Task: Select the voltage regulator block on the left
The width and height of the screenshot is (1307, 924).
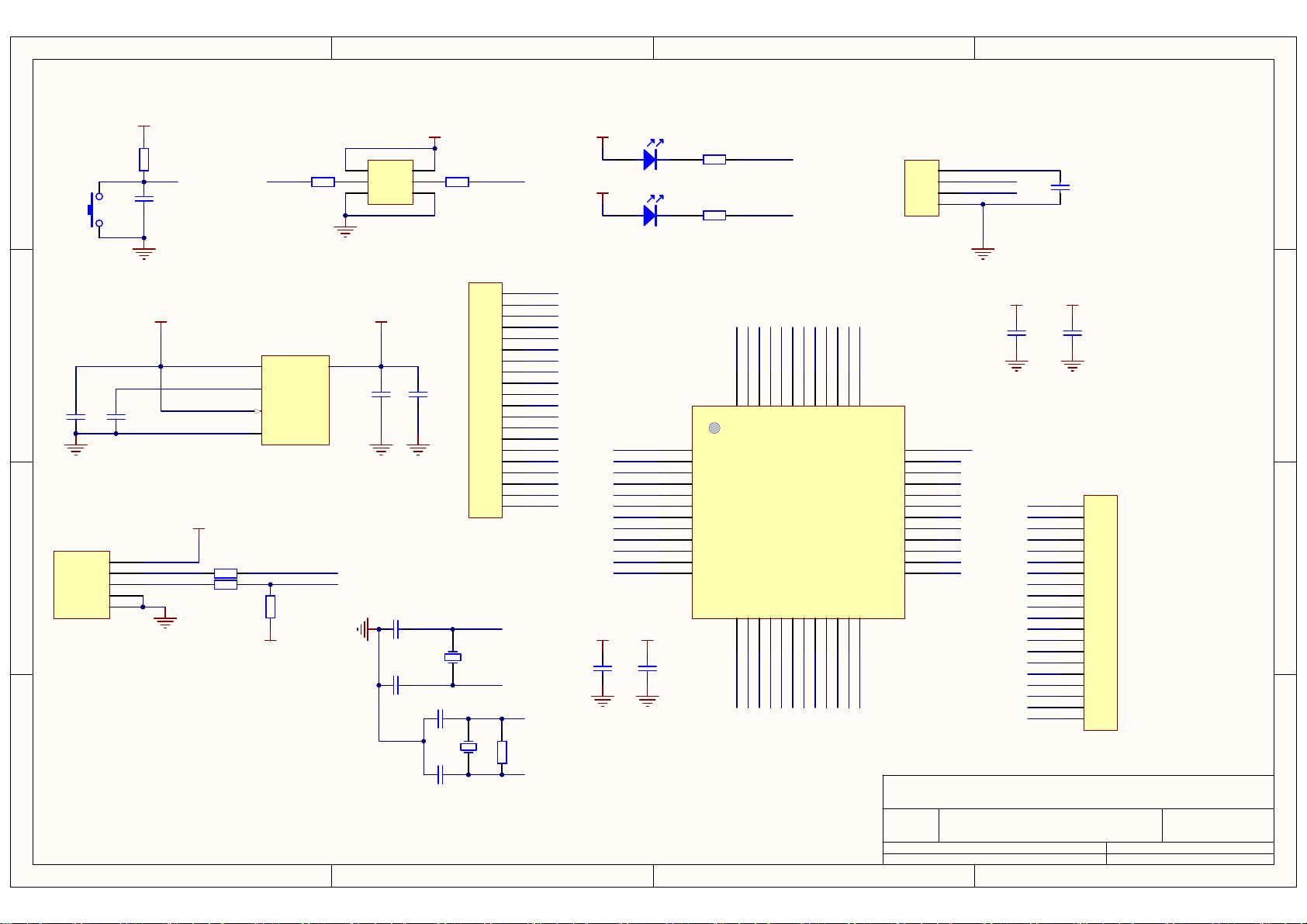Action: [296, 400]
